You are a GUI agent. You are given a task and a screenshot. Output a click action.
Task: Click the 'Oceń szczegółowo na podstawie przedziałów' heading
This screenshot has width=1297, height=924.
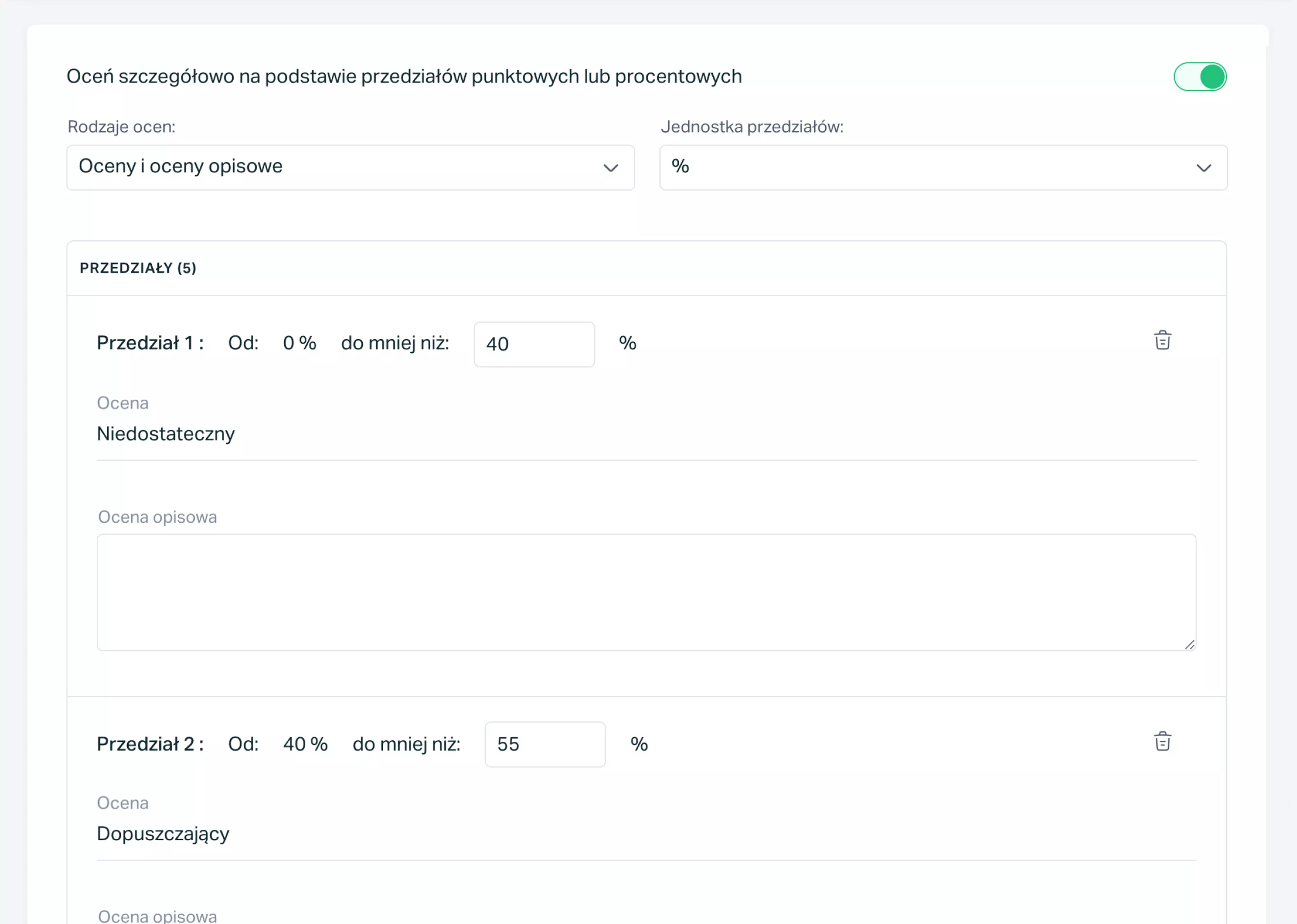point(404,77)
